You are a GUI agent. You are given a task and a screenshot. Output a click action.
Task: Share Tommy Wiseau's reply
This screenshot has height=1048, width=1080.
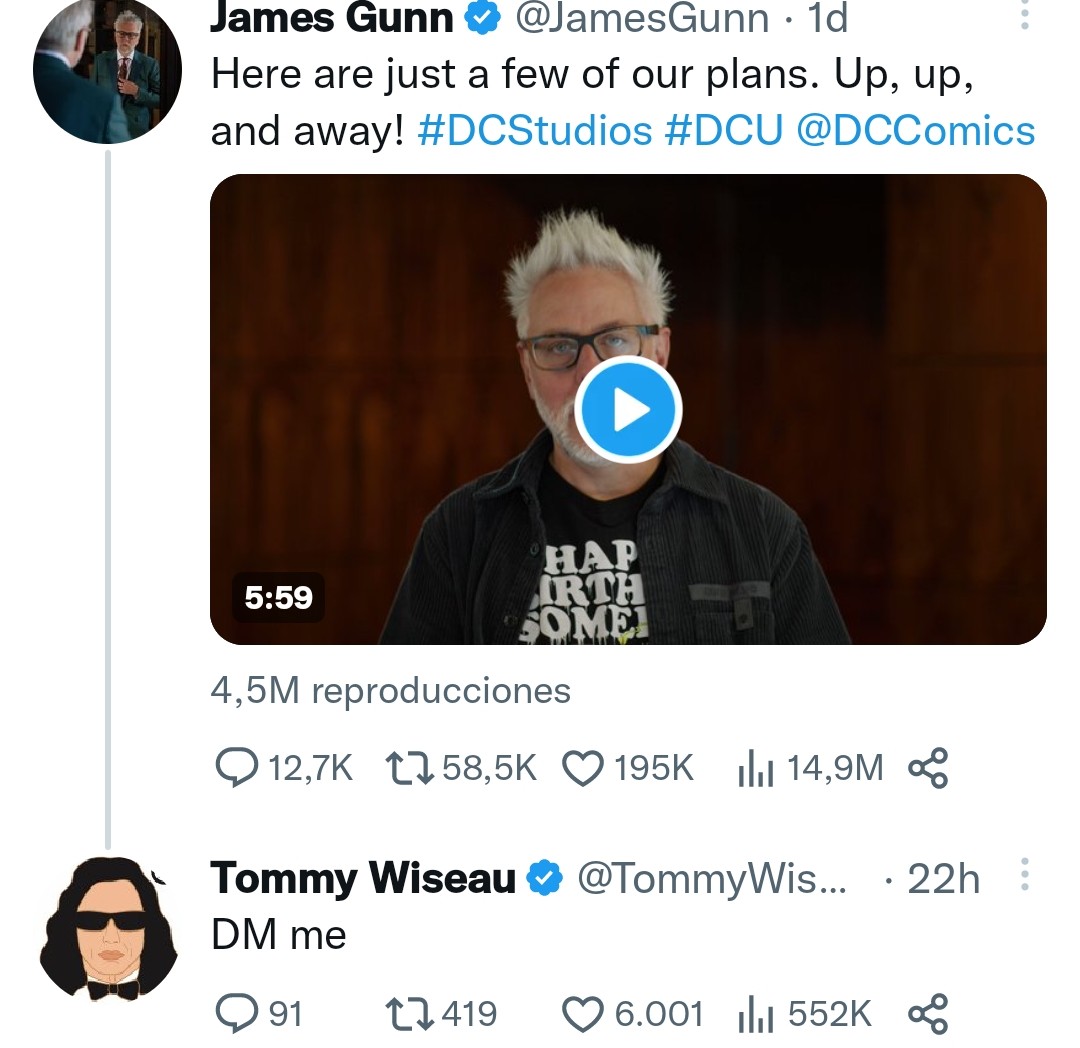(928, 1014)
